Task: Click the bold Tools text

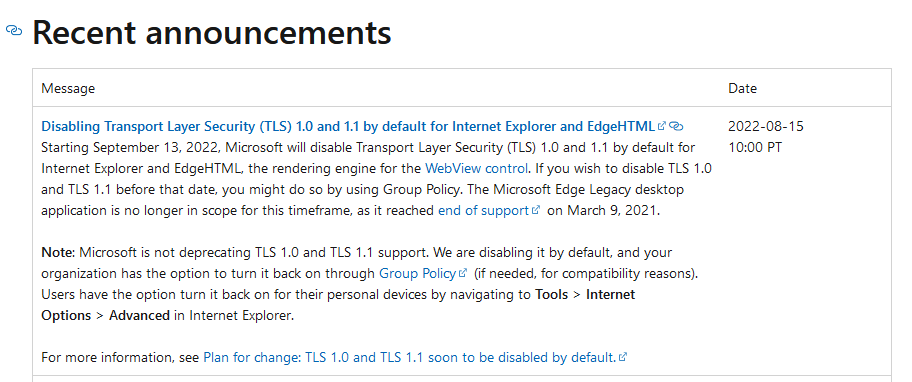Action: coord(551,294)
